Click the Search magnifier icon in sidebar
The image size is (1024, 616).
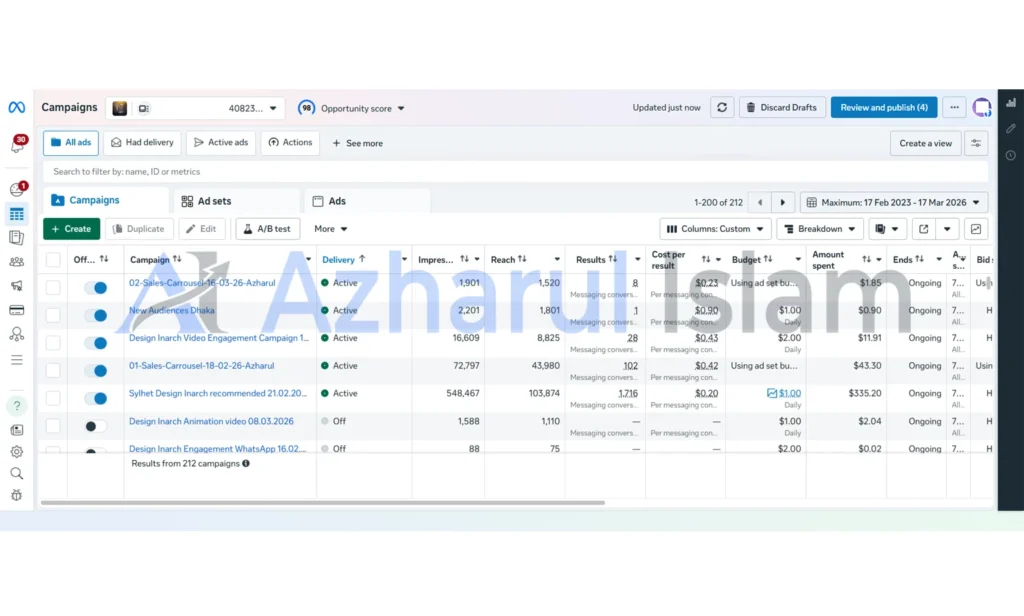(x=16, y=474)
